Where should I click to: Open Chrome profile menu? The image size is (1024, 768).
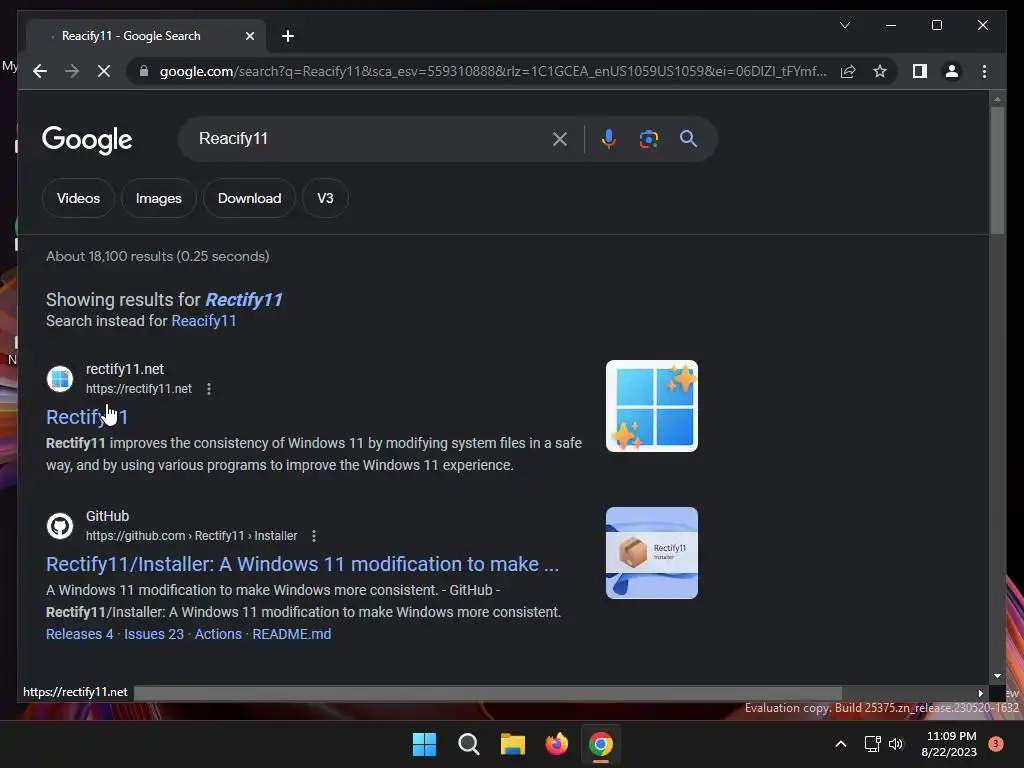952,71
